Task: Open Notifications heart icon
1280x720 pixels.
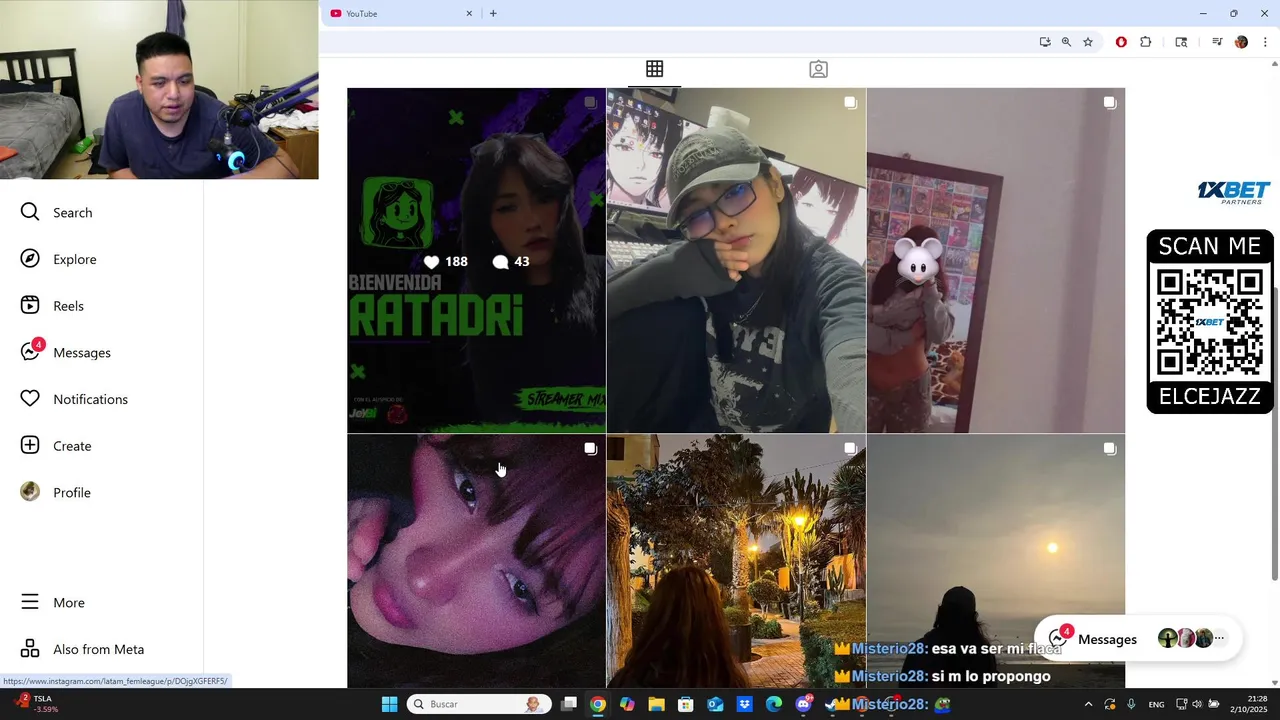Action: point(30,399)
